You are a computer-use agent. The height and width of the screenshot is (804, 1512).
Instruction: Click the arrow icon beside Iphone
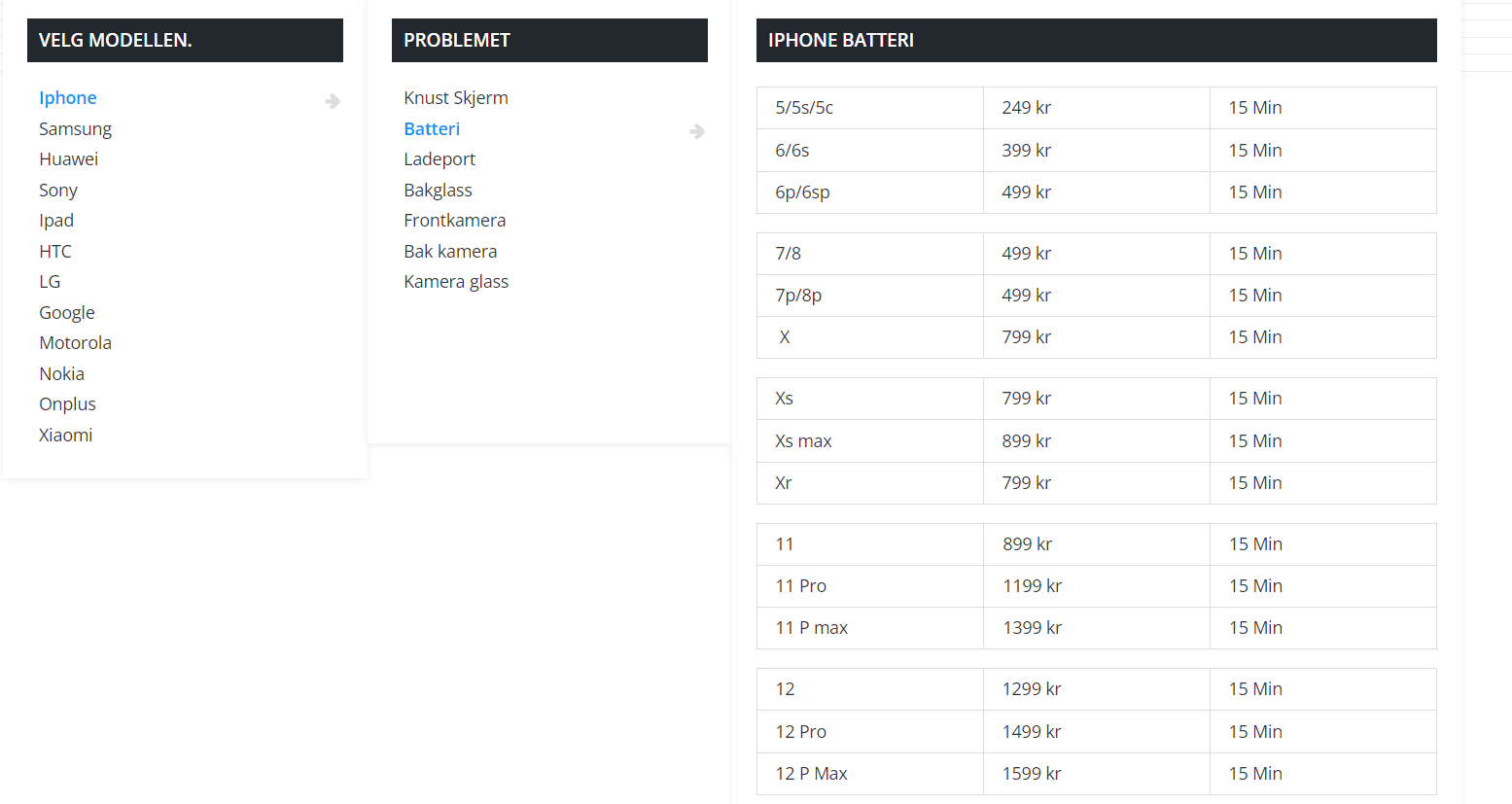[x=333, y=101]
